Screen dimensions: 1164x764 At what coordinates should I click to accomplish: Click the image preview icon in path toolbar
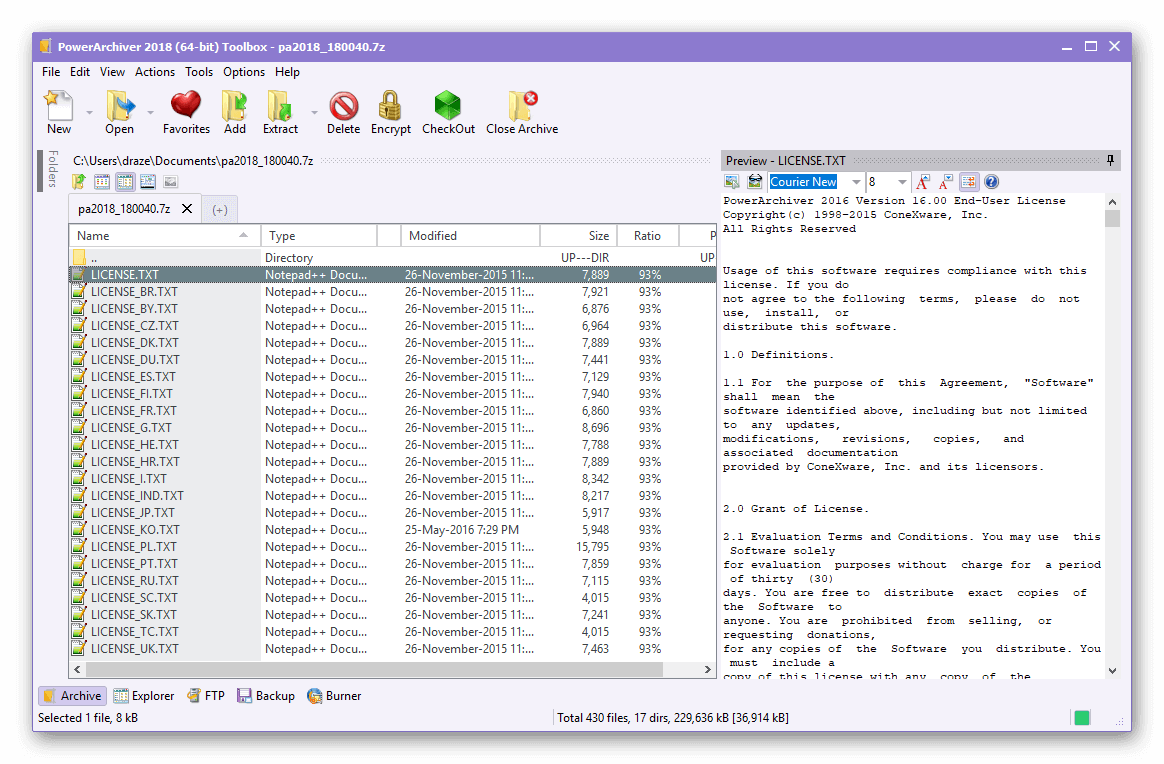point(171,182)
